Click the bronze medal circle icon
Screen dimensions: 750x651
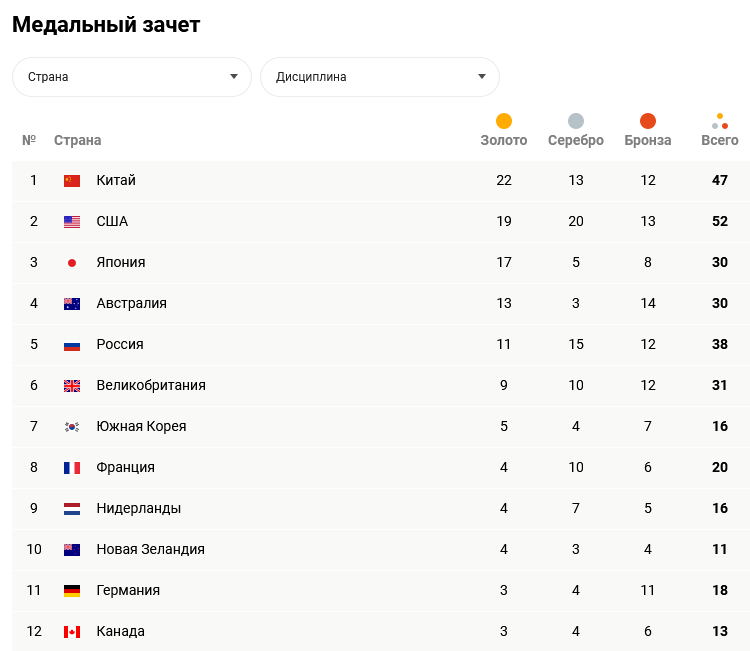point(648,121)
